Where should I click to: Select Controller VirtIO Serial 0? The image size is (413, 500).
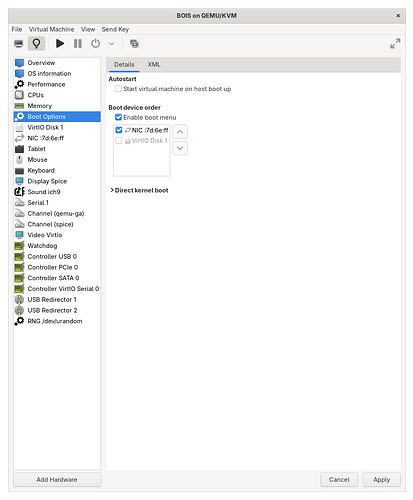[x=57, y=289]
